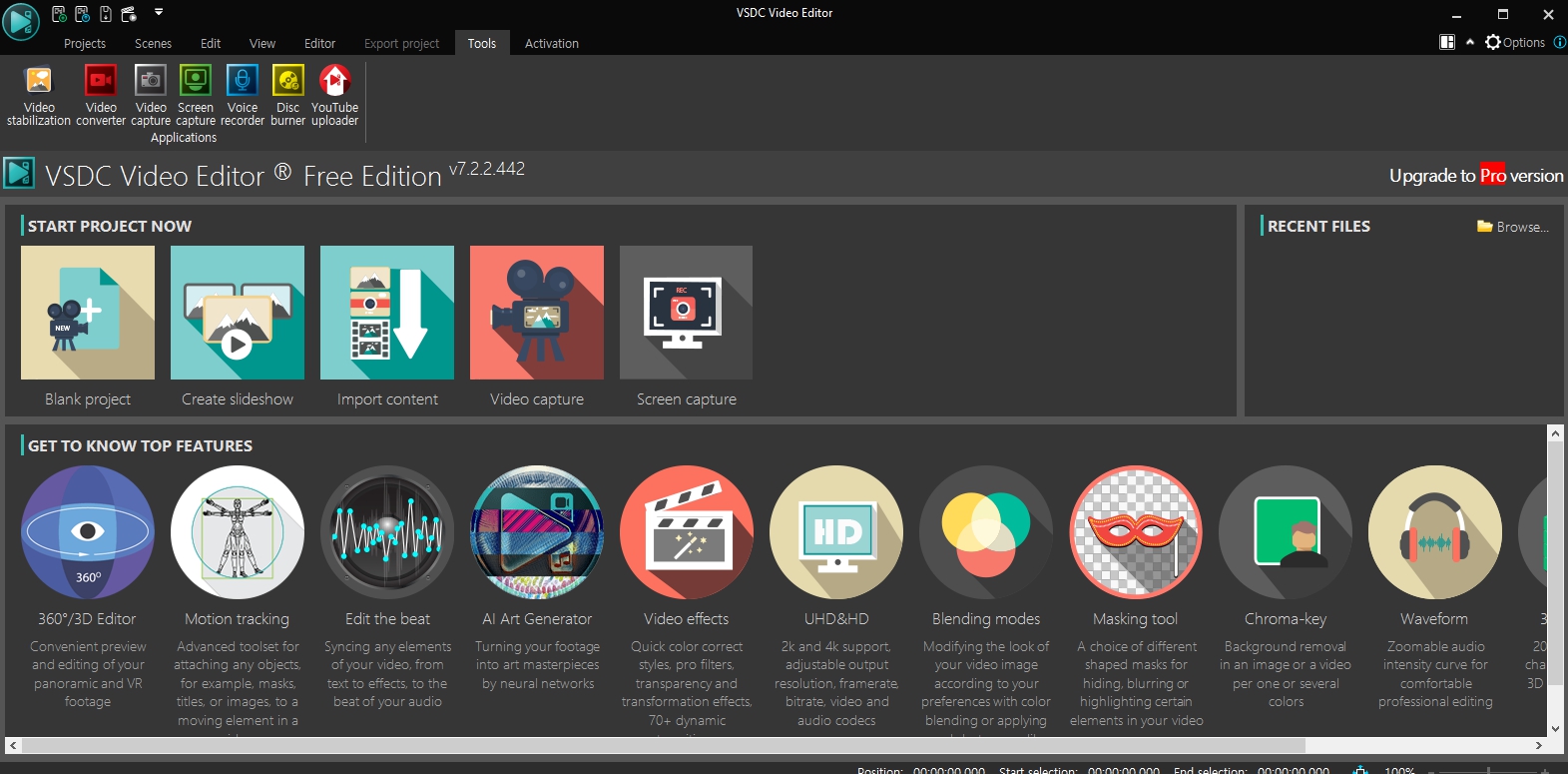
Task: Start a Blank project
Action: [88, 313]
